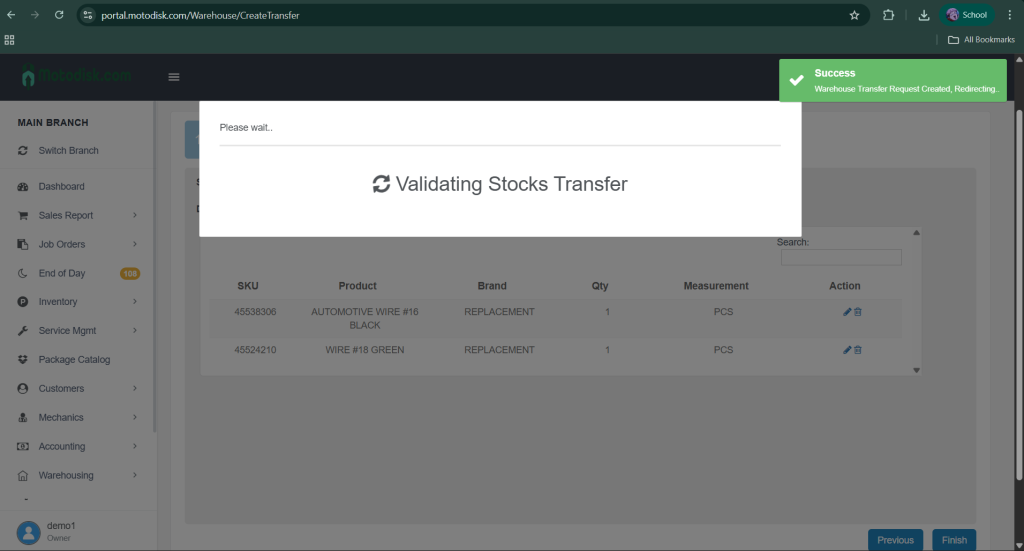The width and height of the screenshot is (1024, 551).
Task: Expand the Warehousing sidebar section
Action: [135, 475]
